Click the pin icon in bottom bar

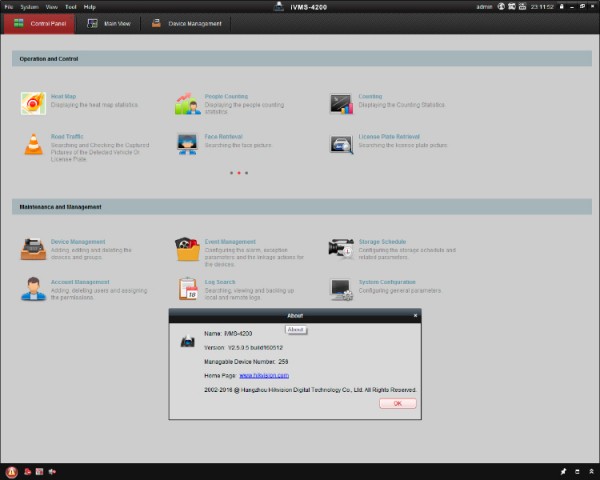click(x=563, y=472)
